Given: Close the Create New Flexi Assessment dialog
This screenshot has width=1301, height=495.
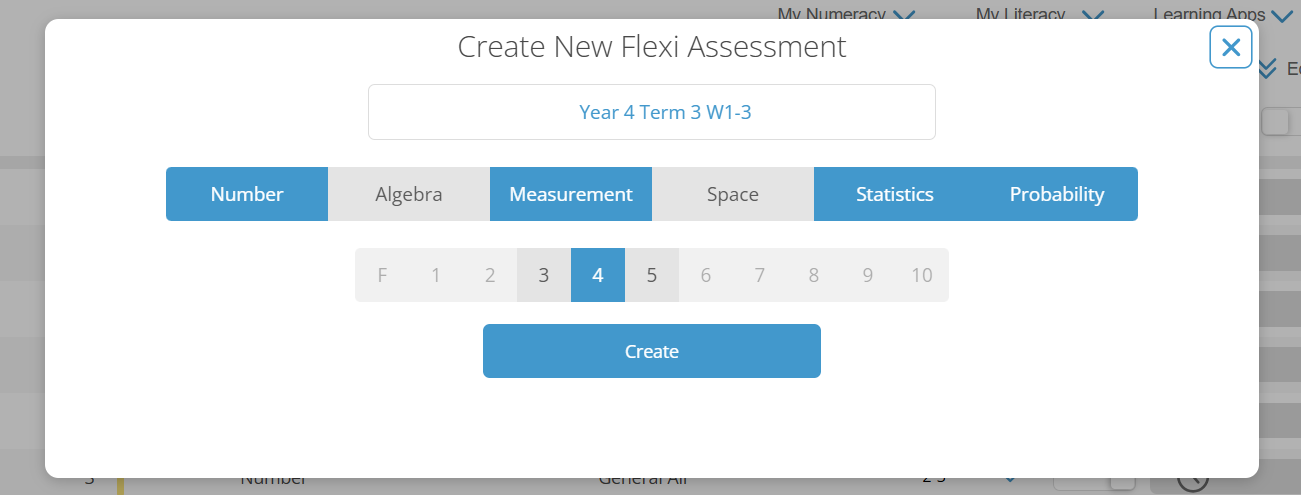Looking at the screenshot, I should (1230, 47).
